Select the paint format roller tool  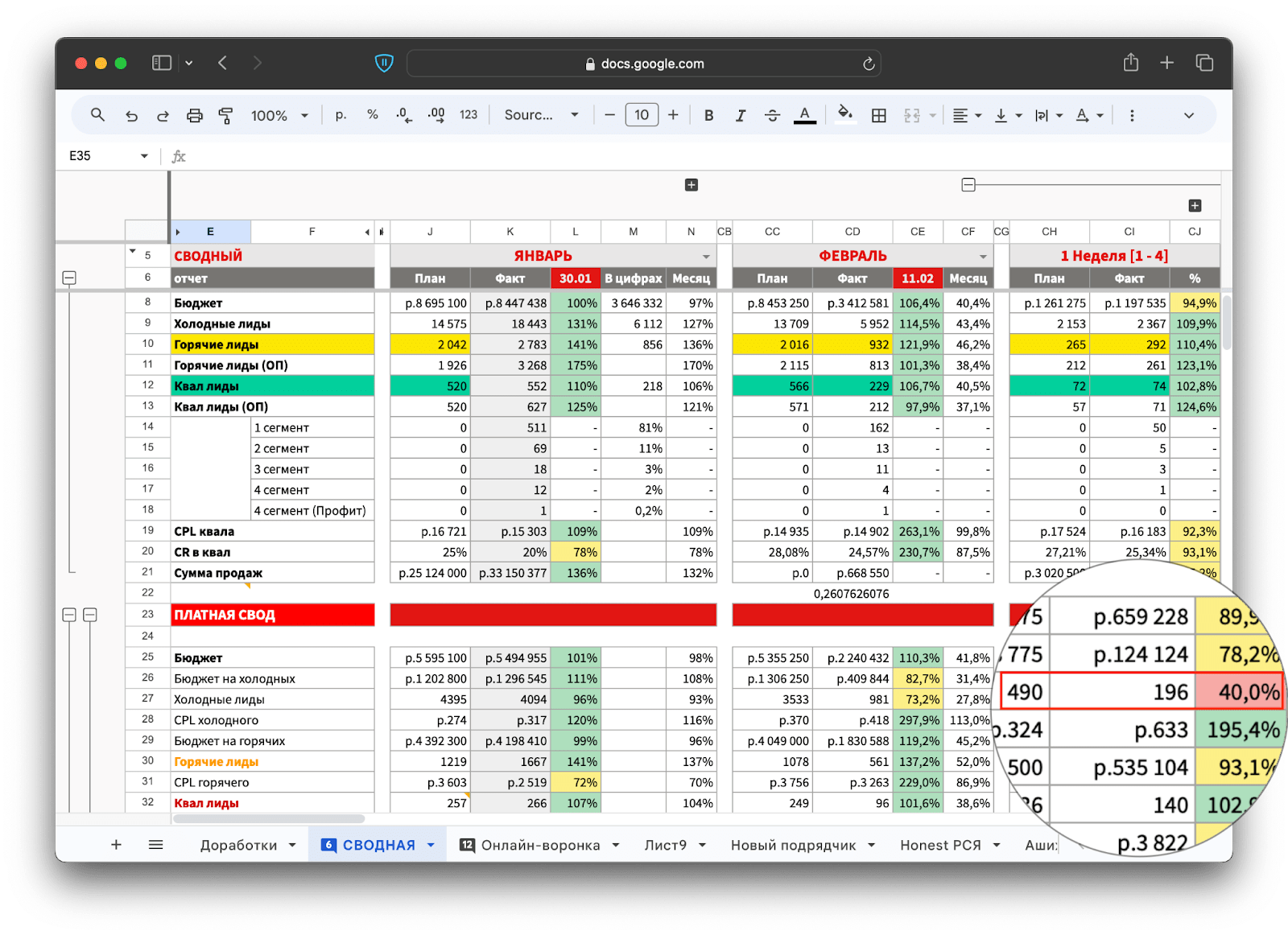(x=226, y=116)
